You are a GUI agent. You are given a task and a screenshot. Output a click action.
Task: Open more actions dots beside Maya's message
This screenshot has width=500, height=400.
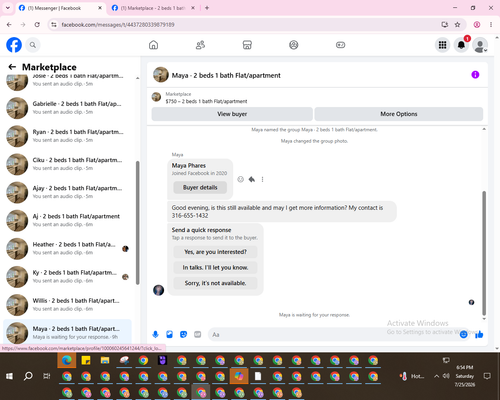262,179
